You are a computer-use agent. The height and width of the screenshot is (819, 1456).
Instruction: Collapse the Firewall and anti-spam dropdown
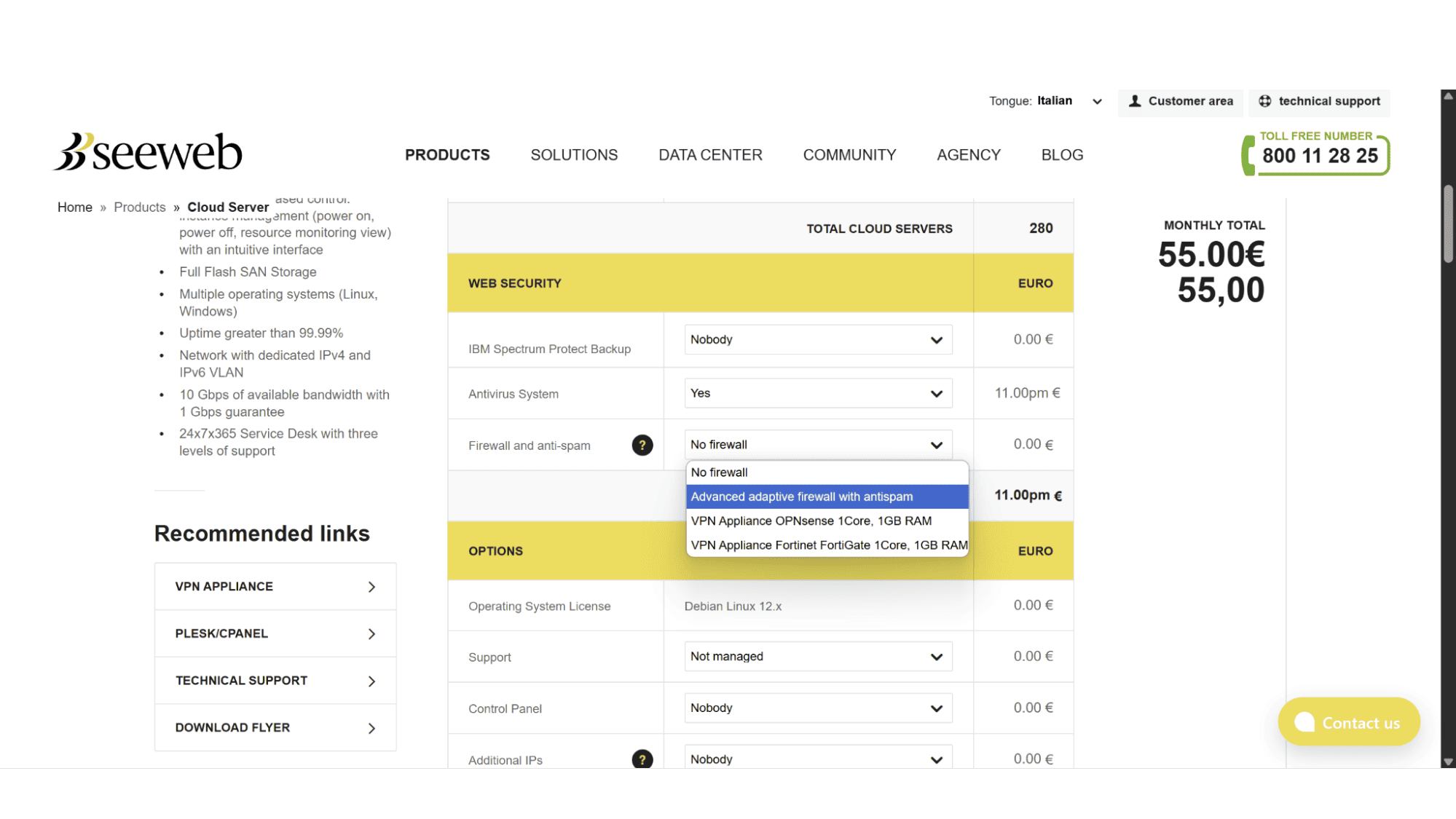pyautogui.click(x=818, y=444)
